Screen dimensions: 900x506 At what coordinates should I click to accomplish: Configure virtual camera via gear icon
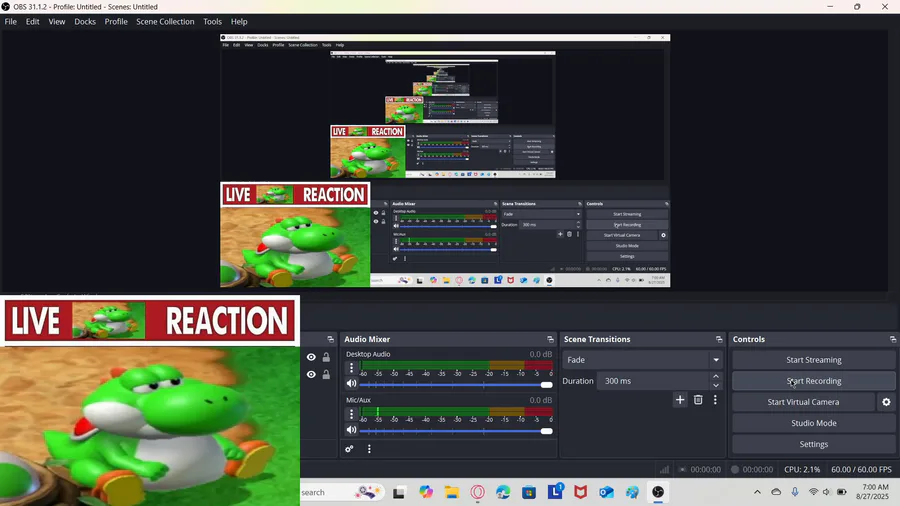(x=886, y=402)
